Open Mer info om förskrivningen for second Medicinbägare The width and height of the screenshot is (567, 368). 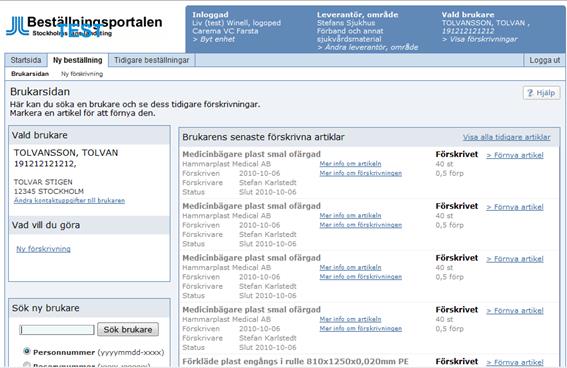click(x=361, y=225)
